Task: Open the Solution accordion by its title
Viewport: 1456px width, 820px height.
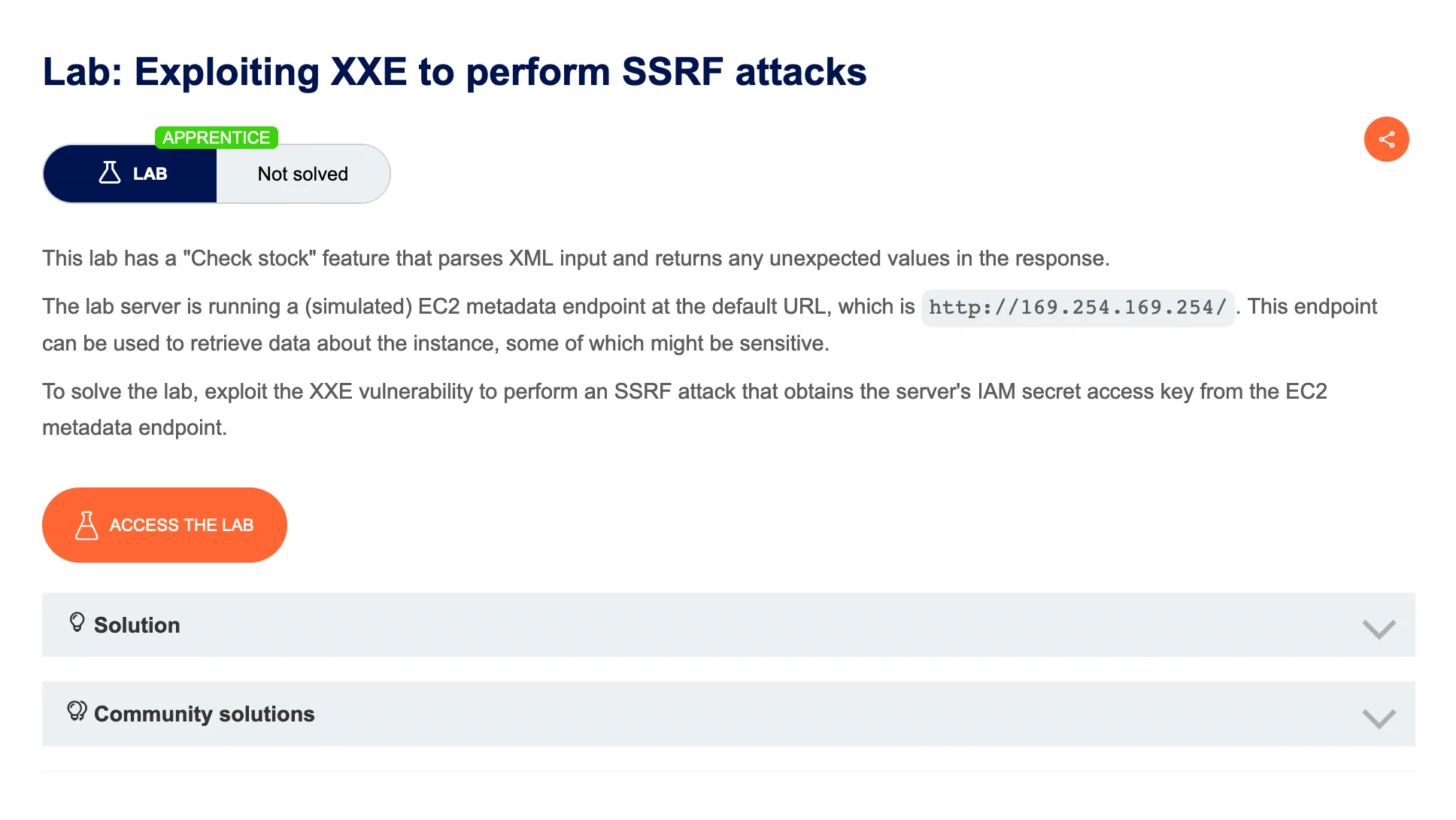Action: 137,625
